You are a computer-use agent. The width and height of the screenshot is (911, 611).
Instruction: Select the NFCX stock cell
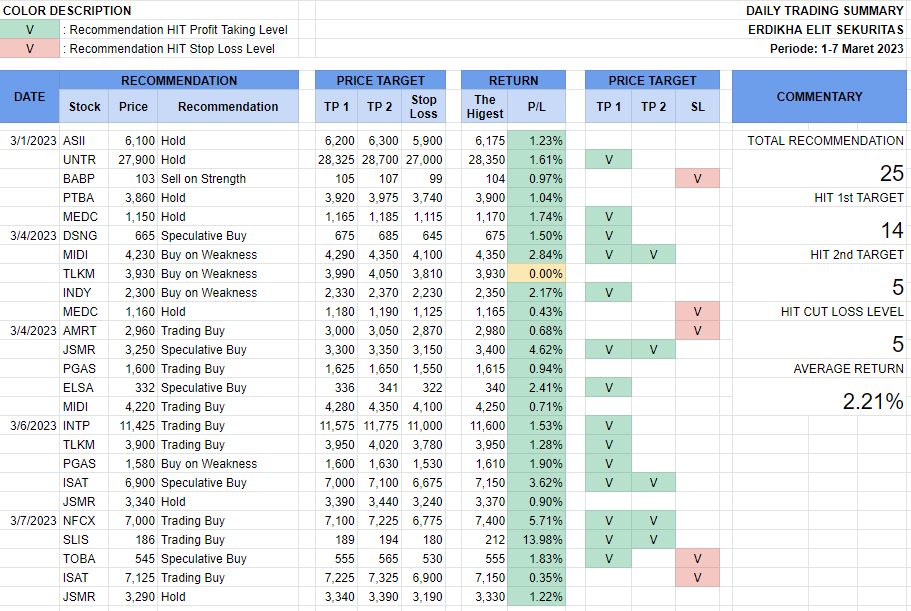click(80, 521)
